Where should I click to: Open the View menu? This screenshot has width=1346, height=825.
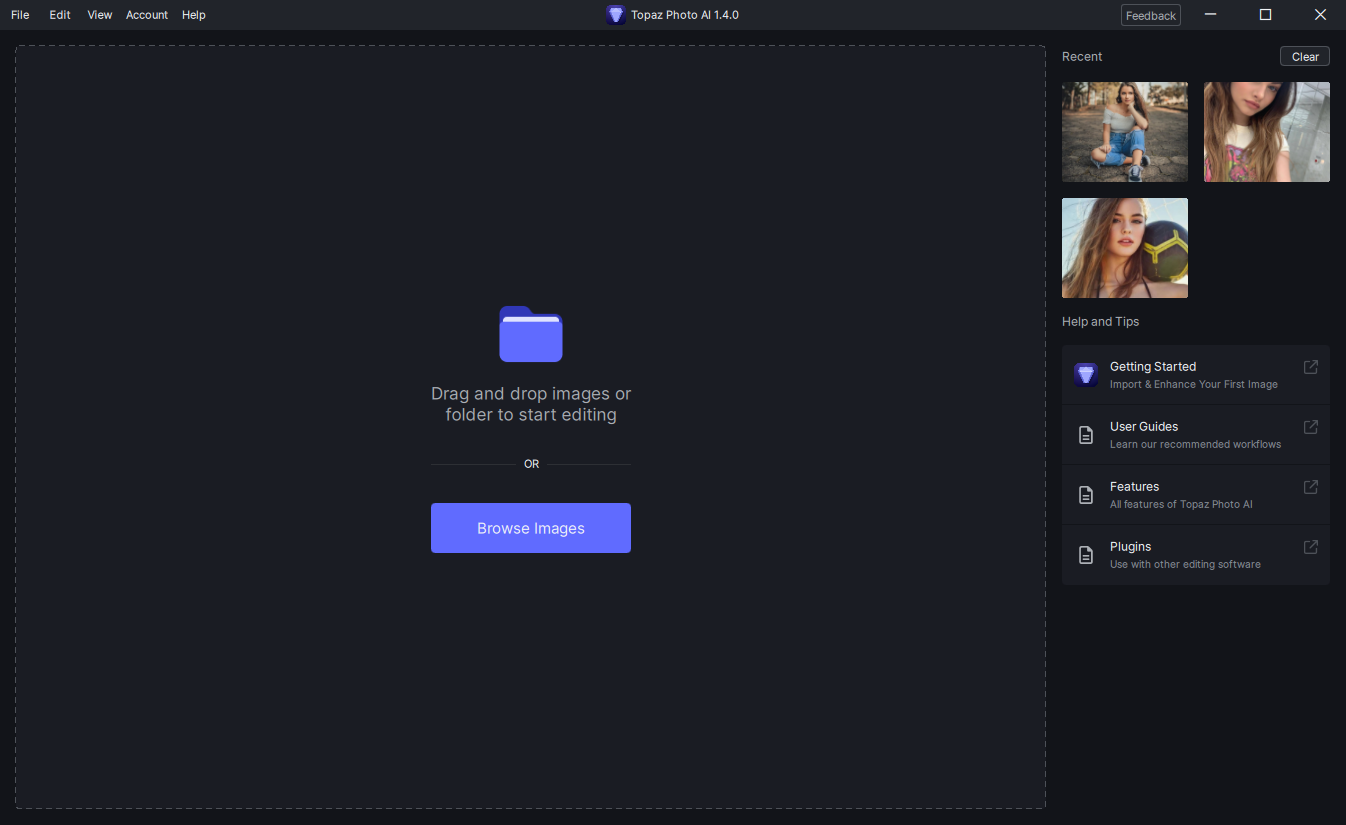tap(100, 15)
